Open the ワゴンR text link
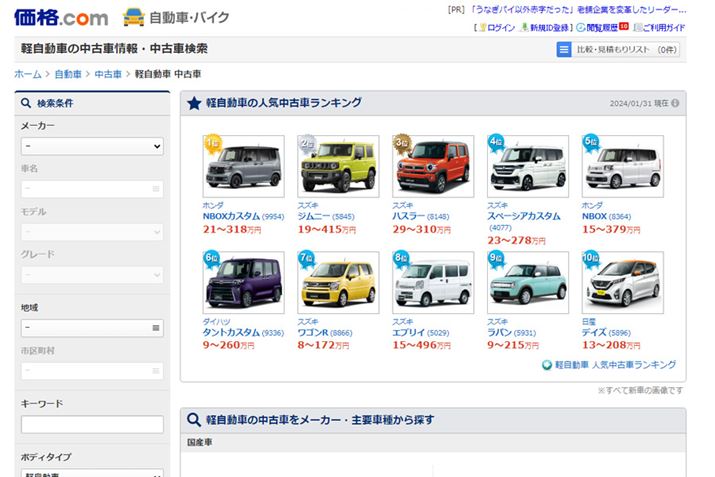 point(313,332)
